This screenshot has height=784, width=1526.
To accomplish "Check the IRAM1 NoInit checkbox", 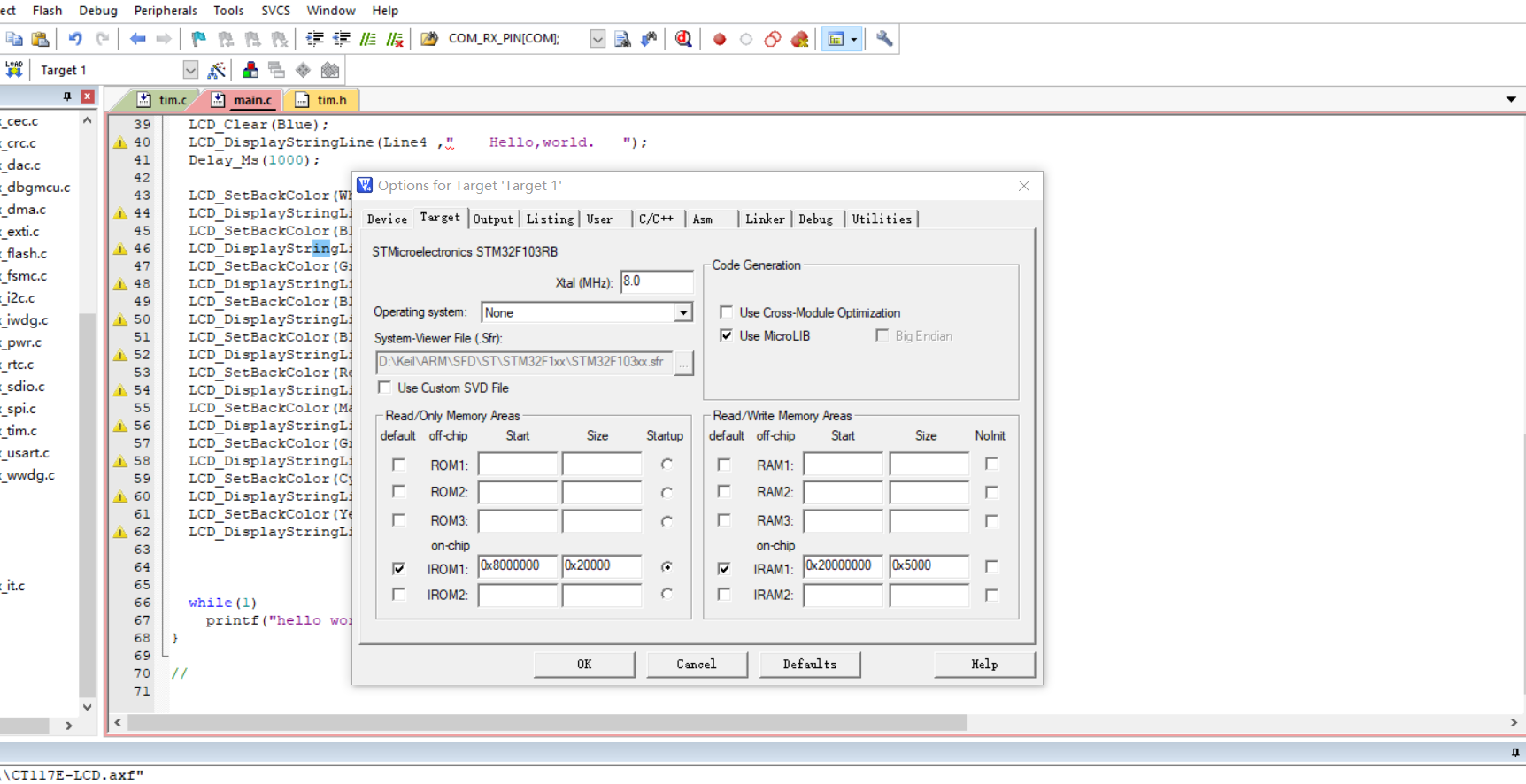I will [x=991, y=566].
